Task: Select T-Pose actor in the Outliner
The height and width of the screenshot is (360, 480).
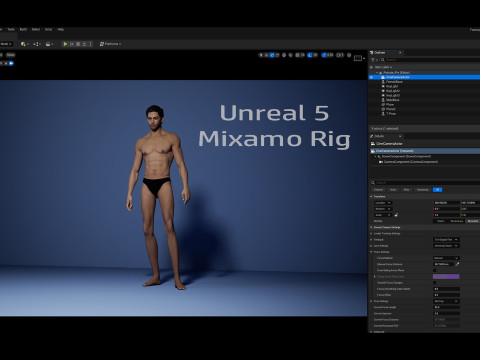Action: tap(391, 113)
